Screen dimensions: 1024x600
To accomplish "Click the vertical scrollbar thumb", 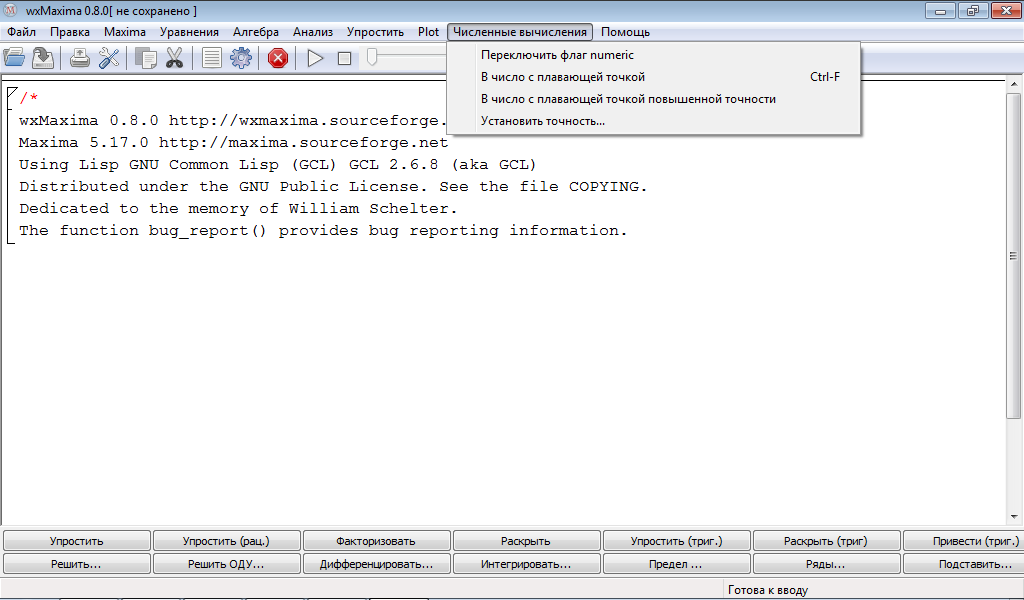I will click(x=1014, y=255).
